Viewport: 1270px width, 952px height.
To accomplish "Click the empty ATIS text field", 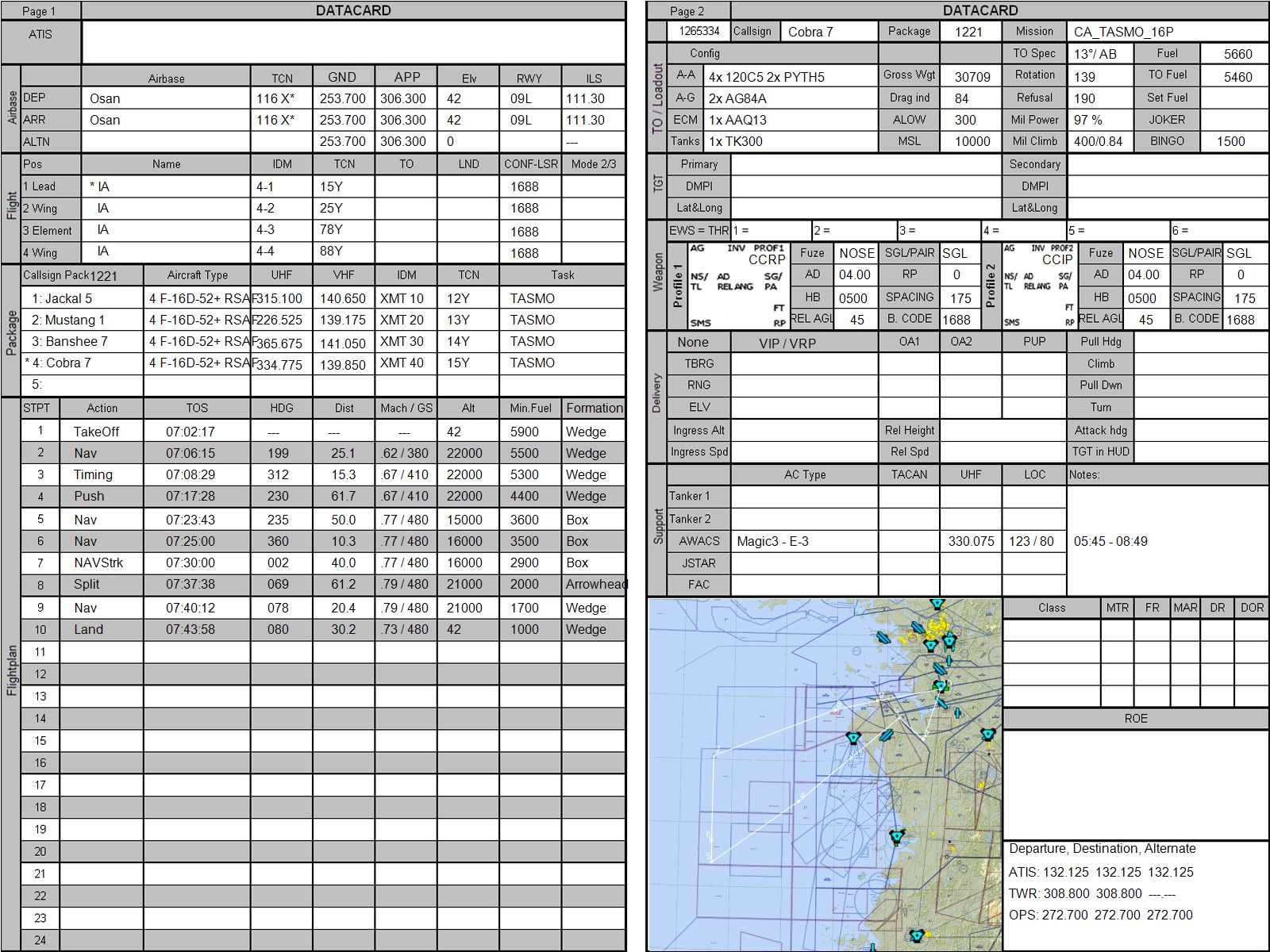I will point(353,42).
